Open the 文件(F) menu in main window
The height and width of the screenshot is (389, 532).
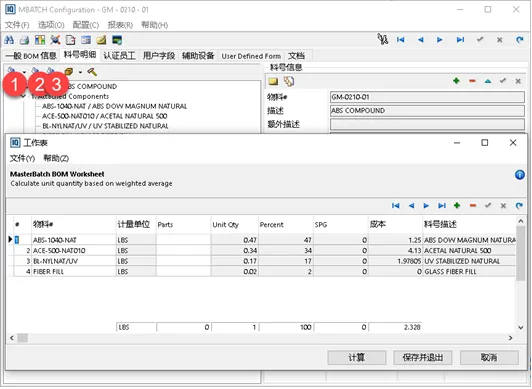coord(17,25)
